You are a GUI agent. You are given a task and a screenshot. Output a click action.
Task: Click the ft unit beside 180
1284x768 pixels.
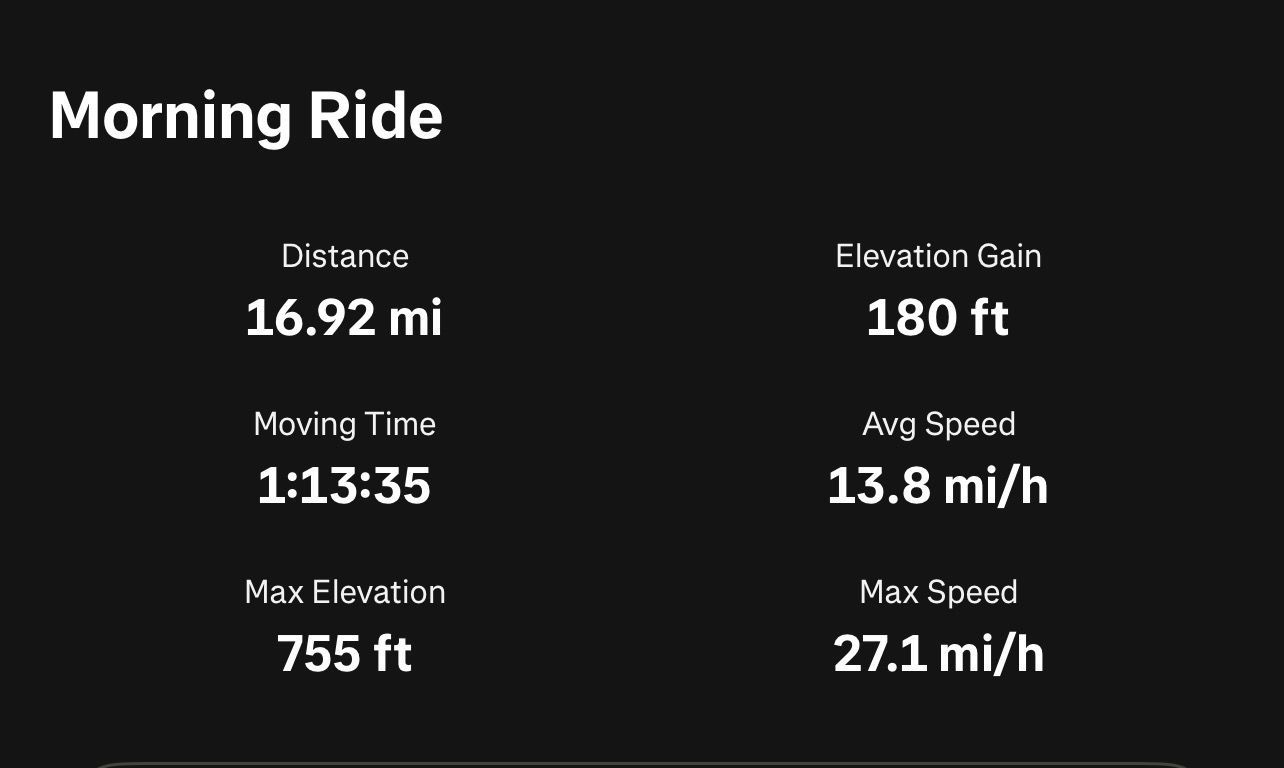tap(990, 318)
